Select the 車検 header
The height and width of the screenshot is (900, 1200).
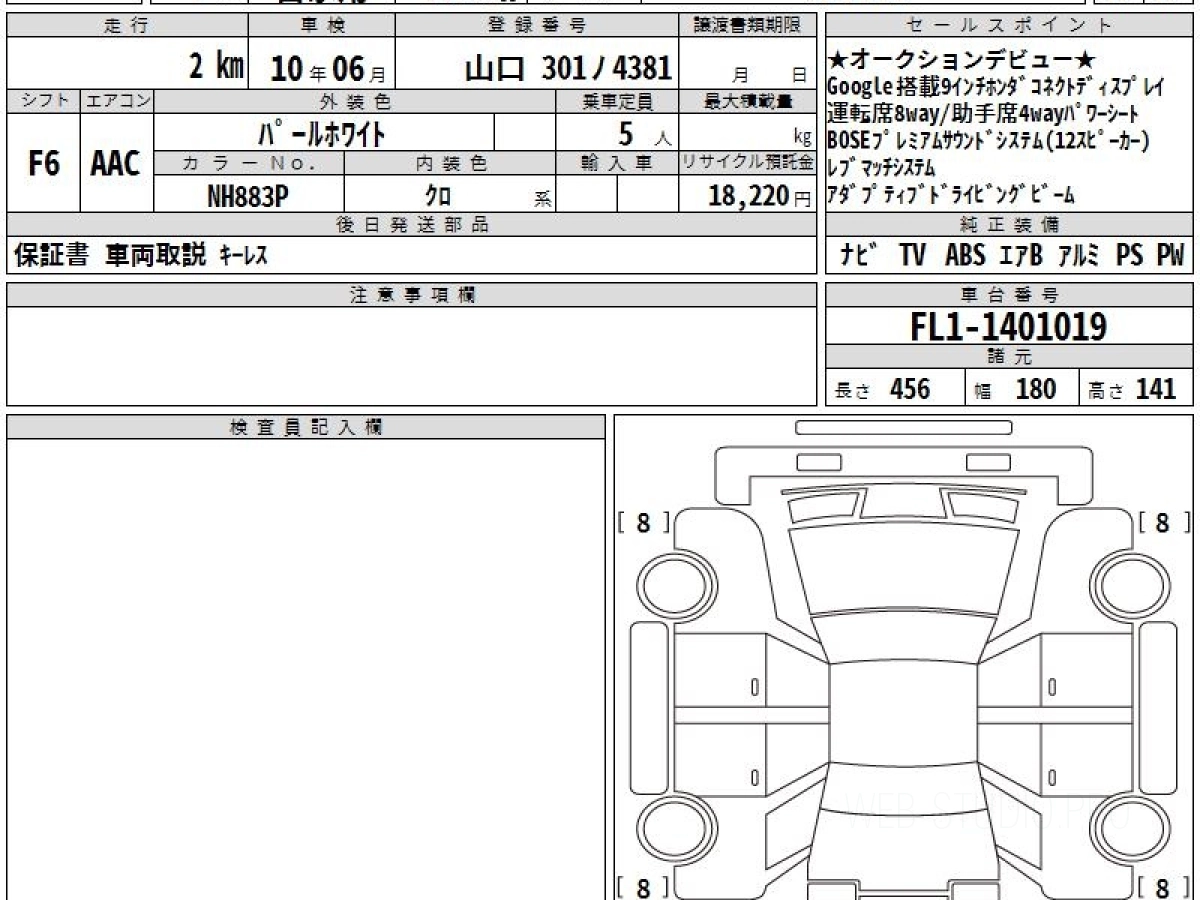tap(322, 26)
